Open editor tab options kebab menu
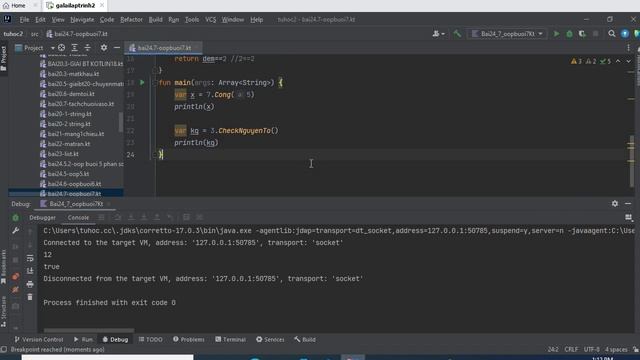This screenshot has width=640, height=360. 628,48
